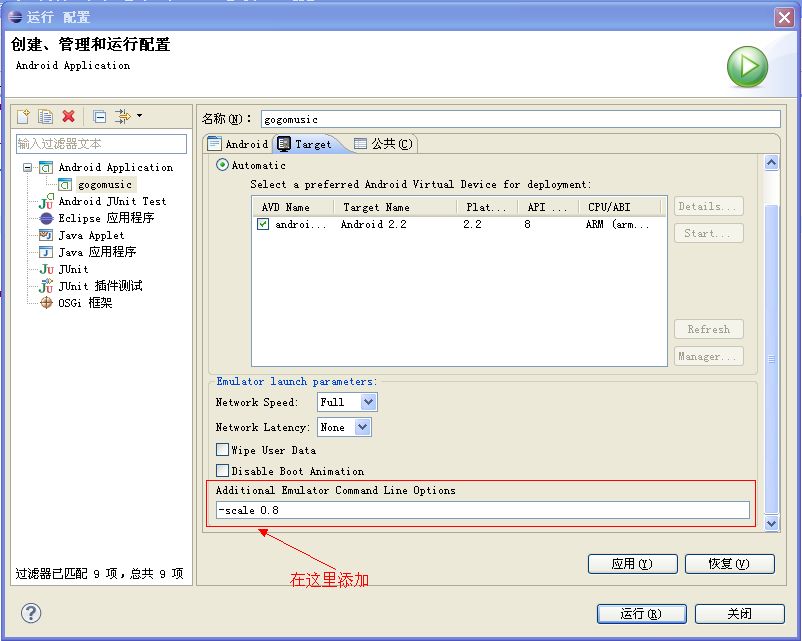Select Java 应用程序 configuration type
The image size is (802, 641).
coord(97,252)
